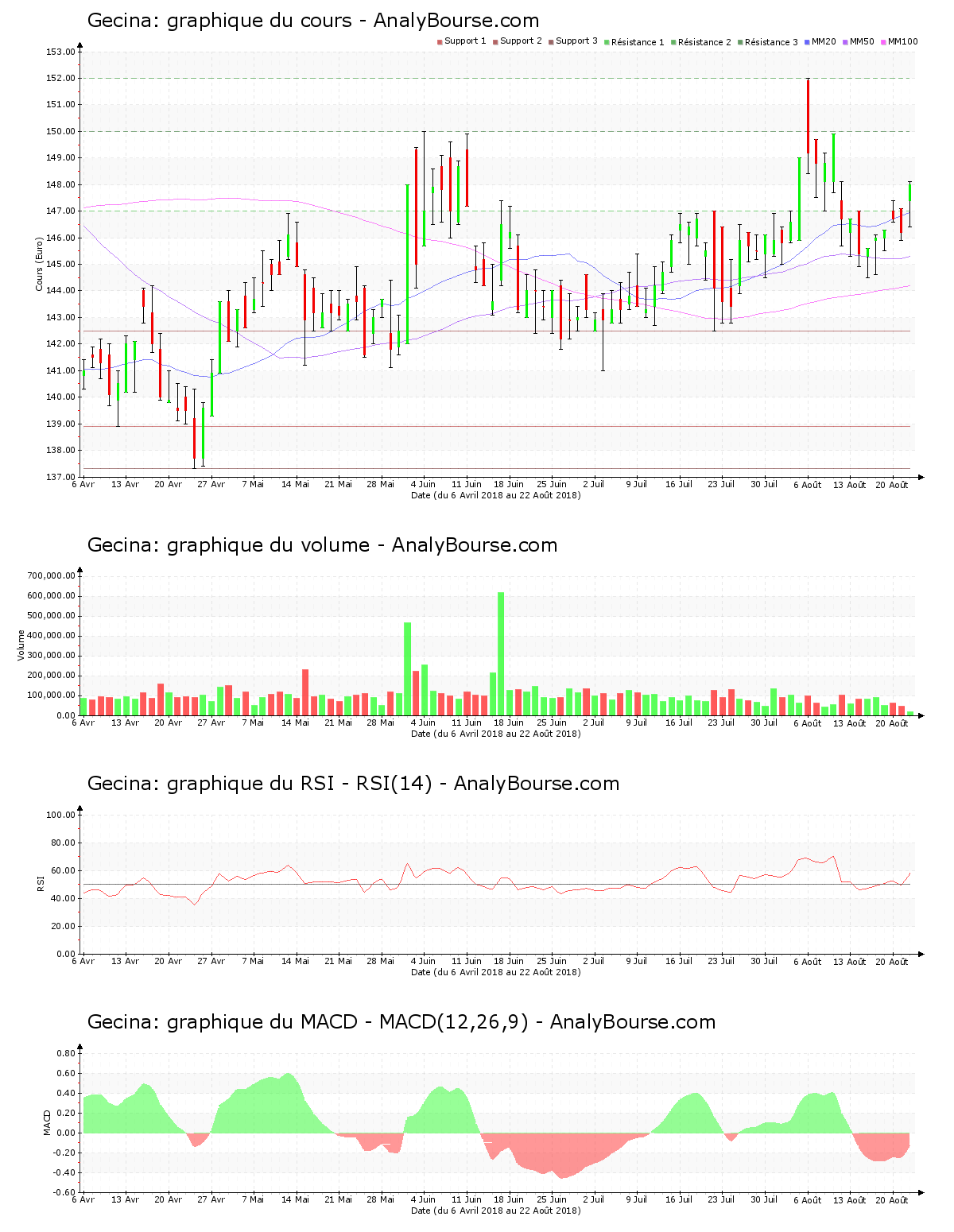
Task: Select the Résistance 3 legend label
Action: tap(771, 42)
